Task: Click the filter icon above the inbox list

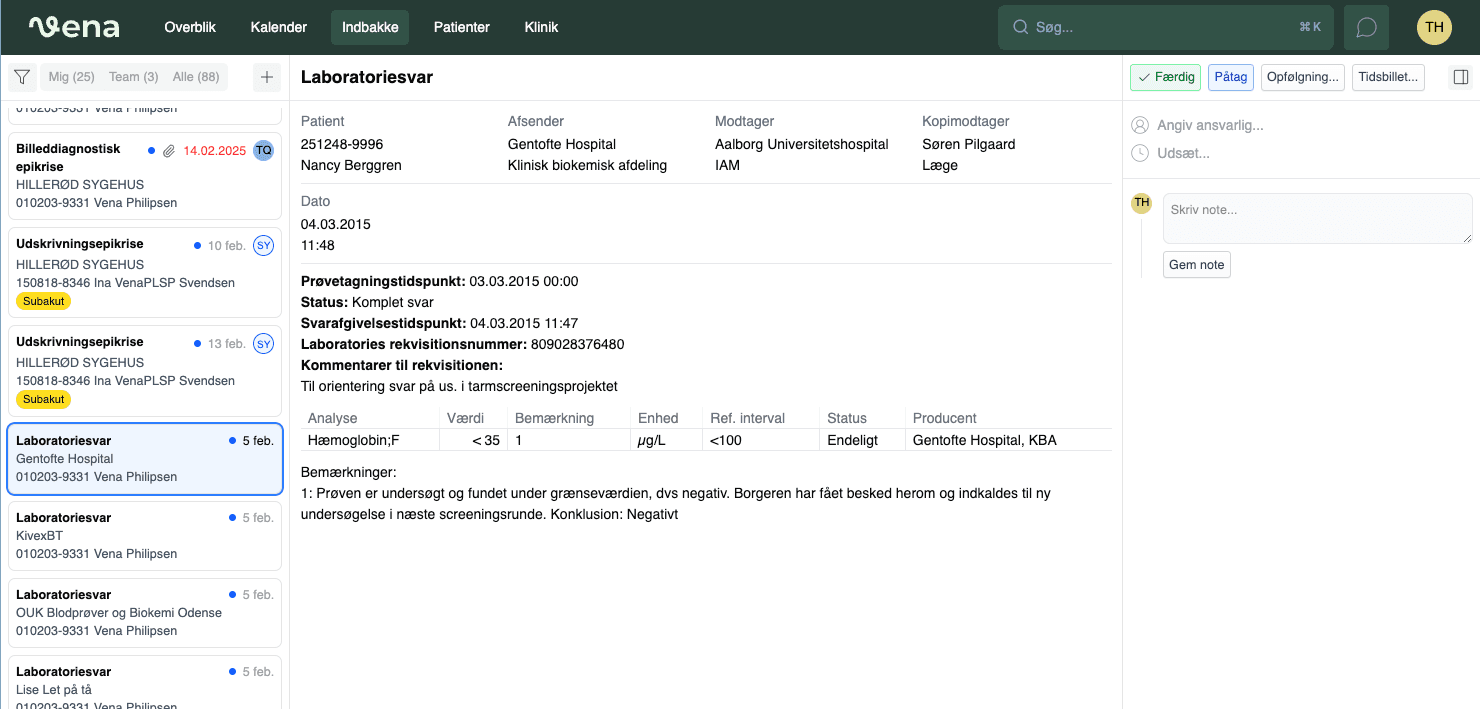Action: (x=21, y=76)
